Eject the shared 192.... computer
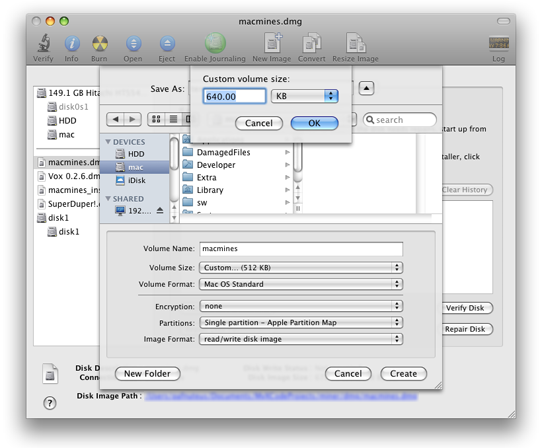This screenshot has height=448, width=540. point(160,210)
